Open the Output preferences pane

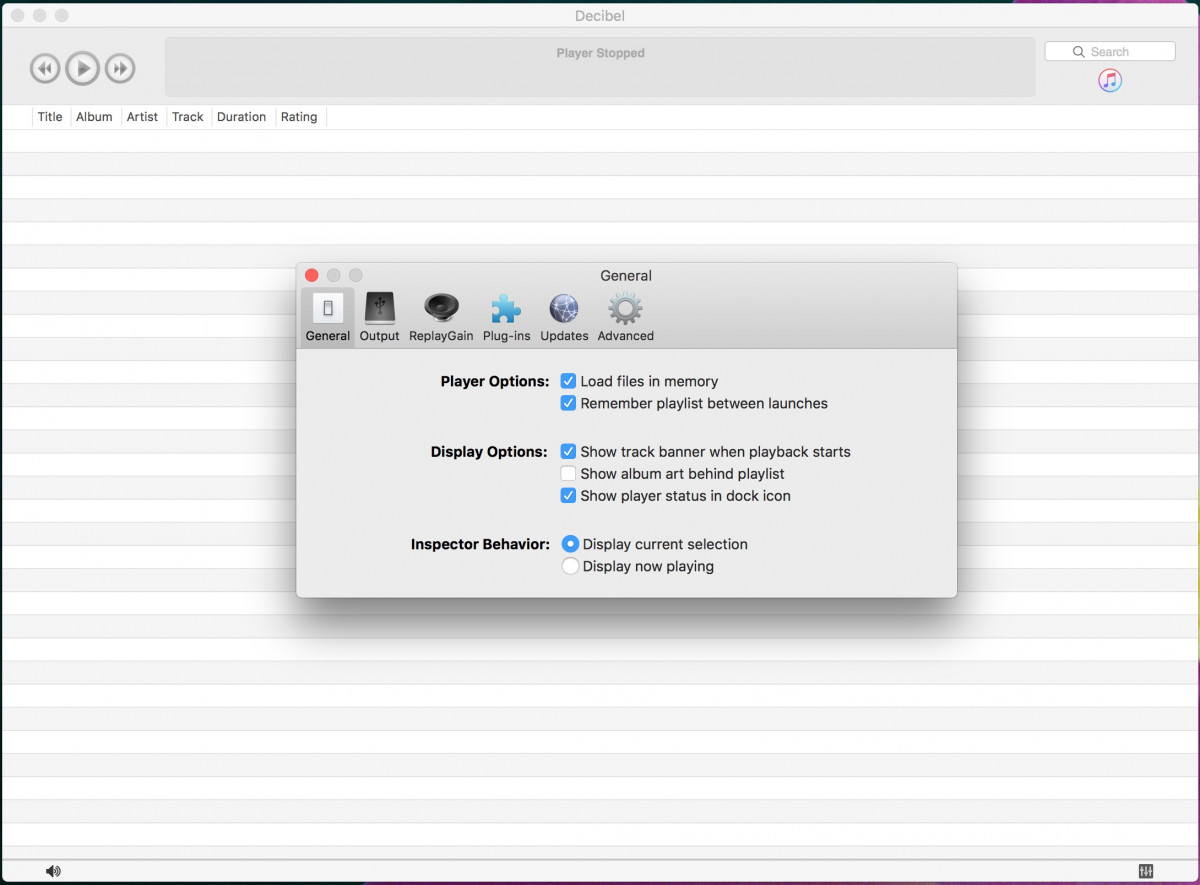[379, 318]
